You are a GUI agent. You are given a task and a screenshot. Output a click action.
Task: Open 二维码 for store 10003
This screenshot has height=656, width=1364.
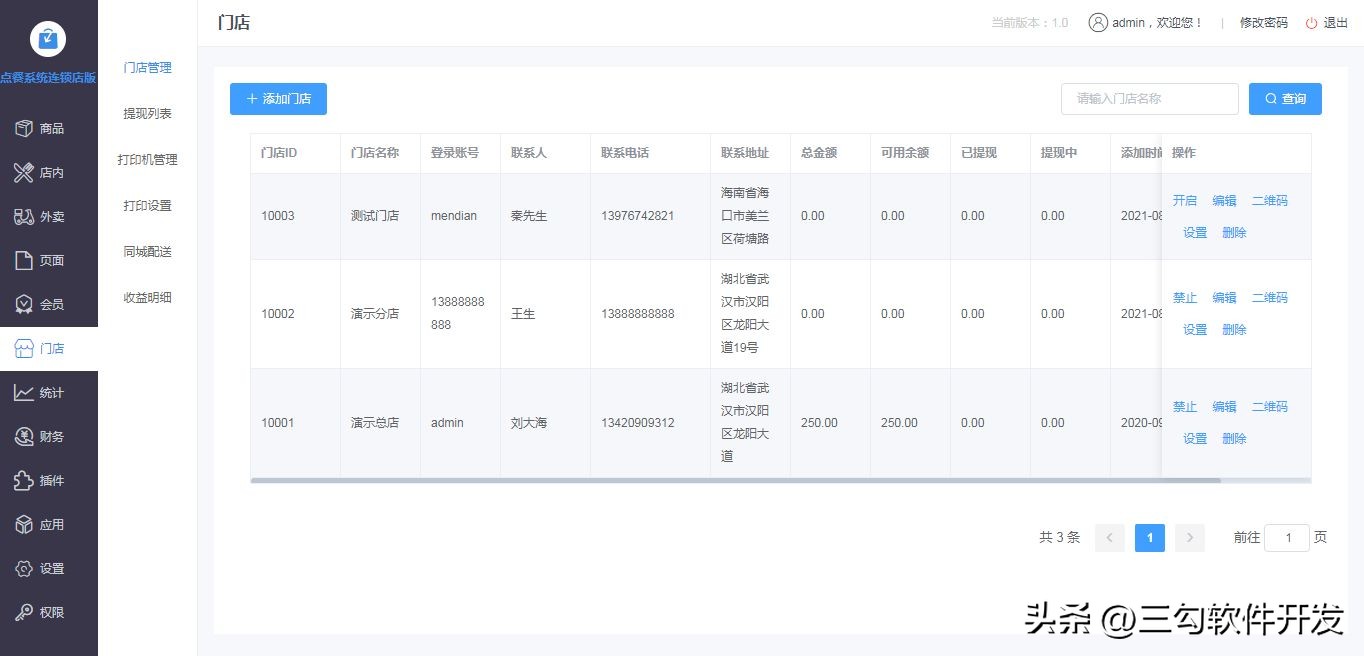[x=1270, y=200]
